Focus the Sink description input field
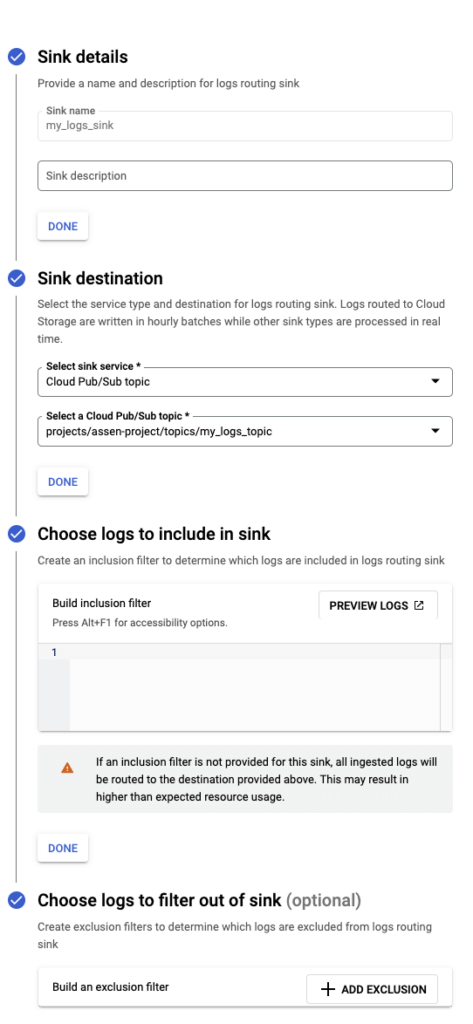Image resolution: width=473 pixels, height=1024 pixels. [x=245, y=176]
